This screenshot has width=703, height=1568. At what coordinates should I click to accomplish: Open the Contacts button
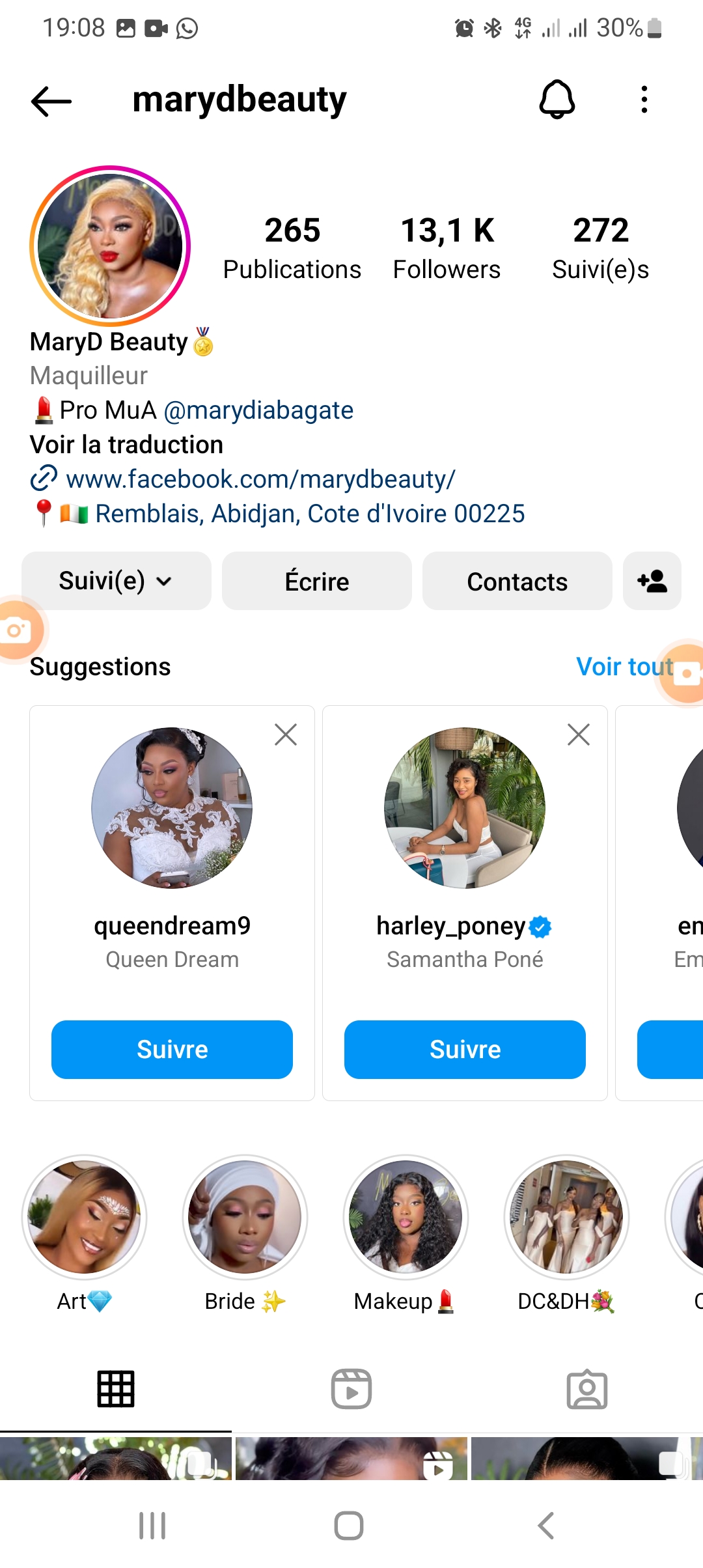[x=517, y=581]
